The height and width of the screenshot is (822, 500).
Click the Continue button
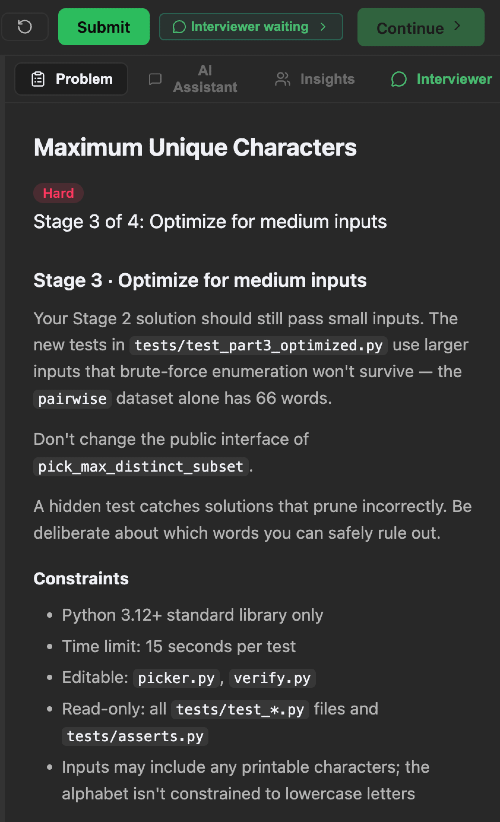tap(421, 27)
